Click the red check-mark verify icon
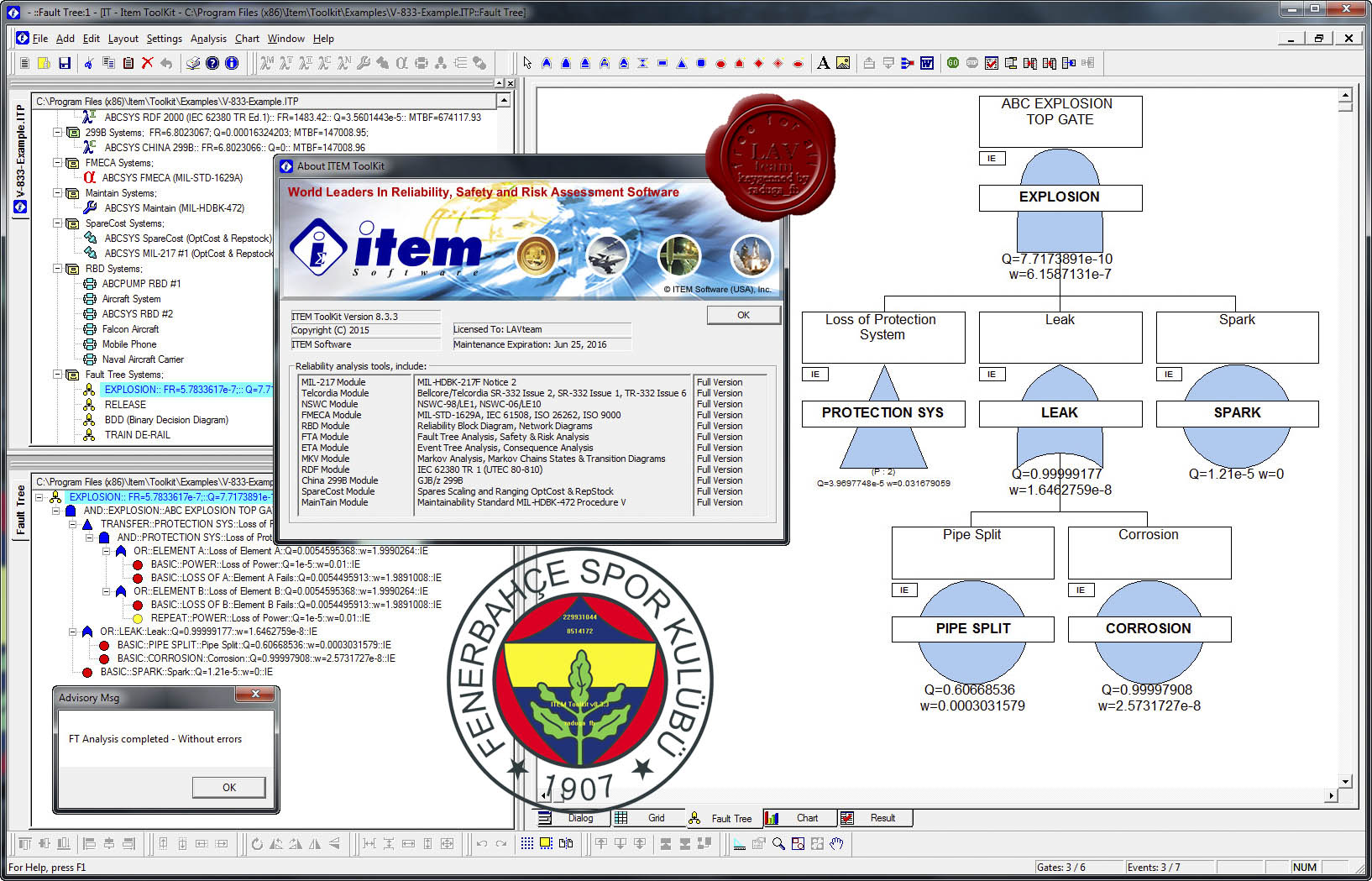This screenshot has height=881, width=1372. (992, 63)
